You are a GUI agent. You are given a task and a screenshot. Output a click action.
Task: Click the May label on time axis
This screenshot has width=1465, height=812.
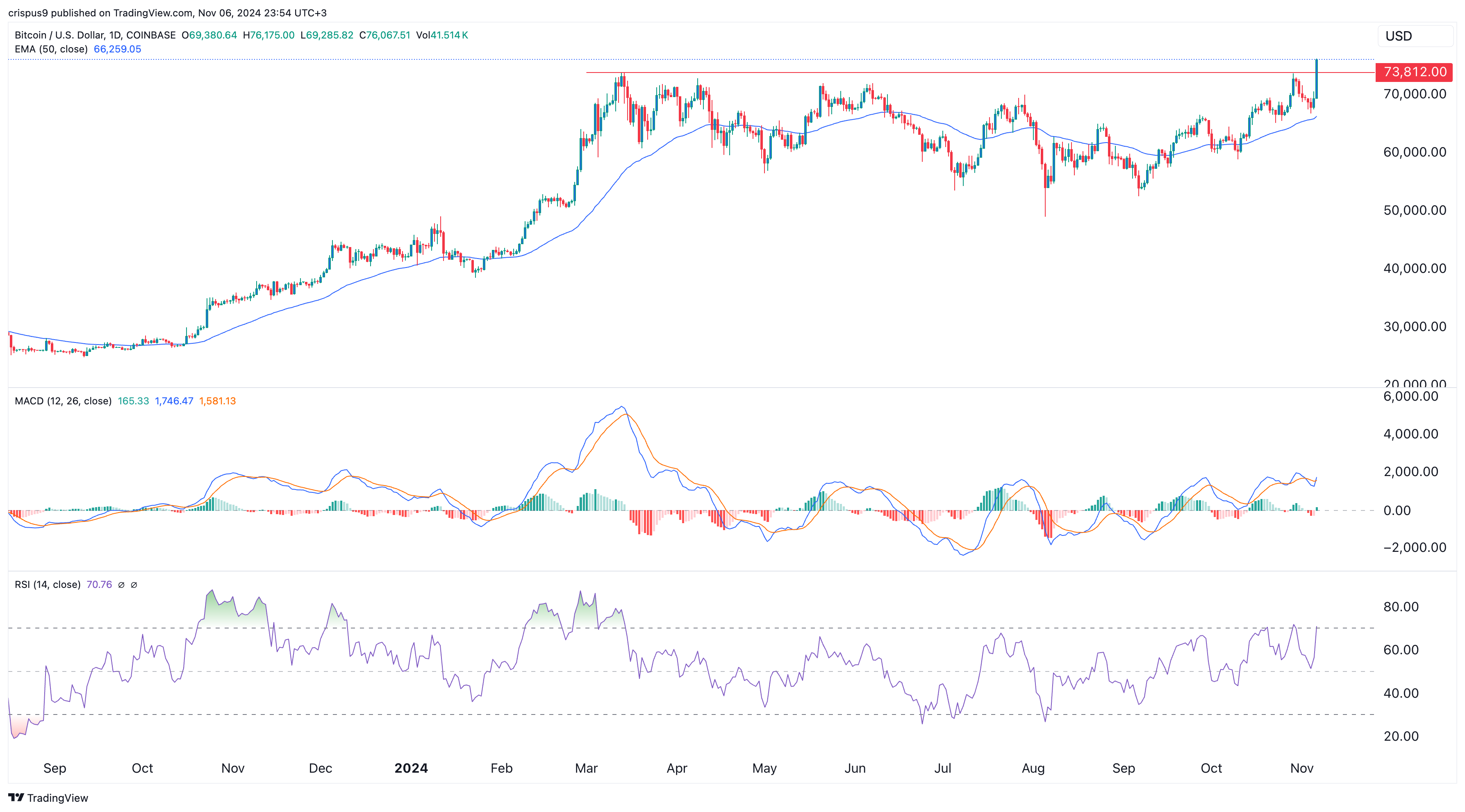pyautogui.click(x=764, y=768)
